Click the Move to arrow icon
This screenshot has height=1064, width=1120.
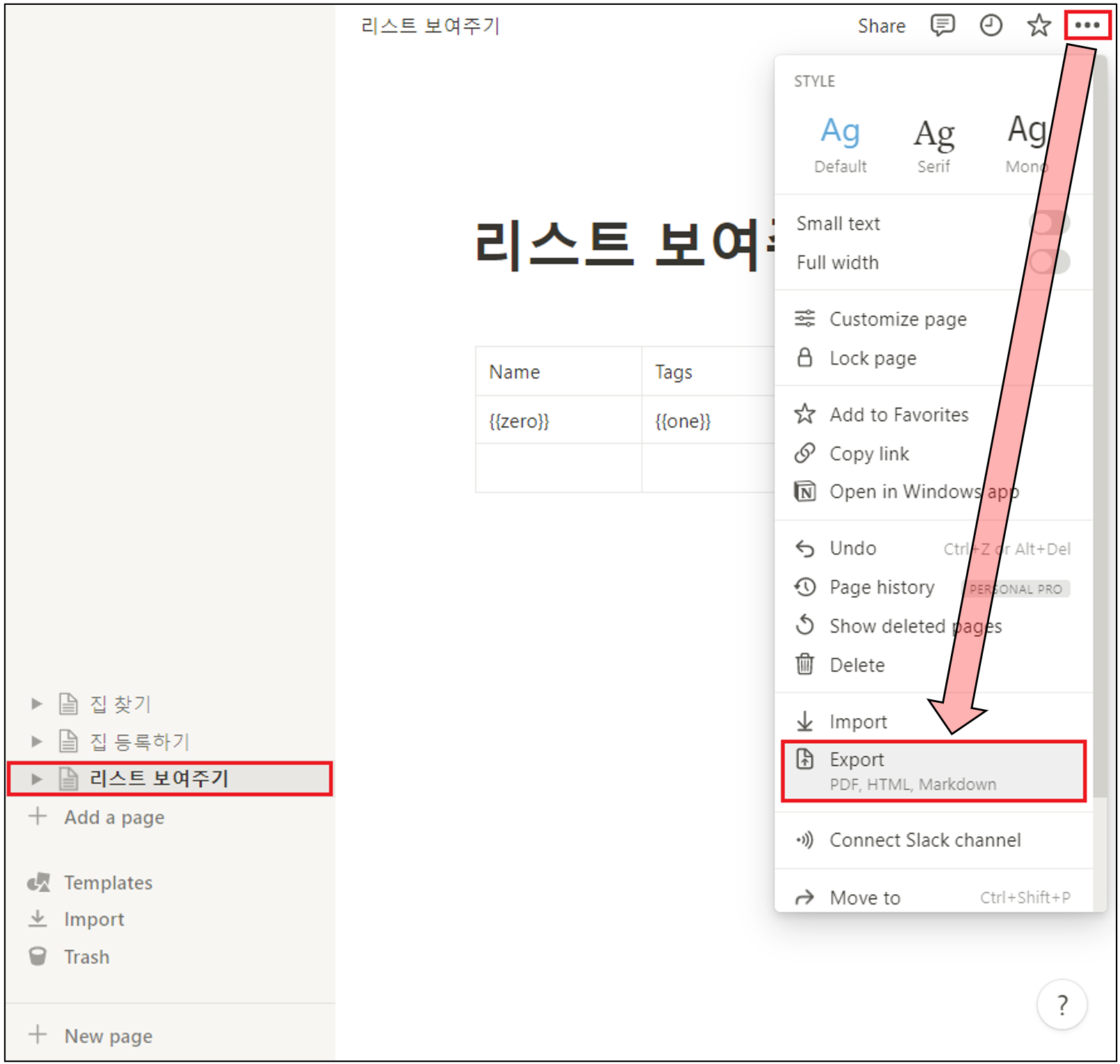[805, 898]
